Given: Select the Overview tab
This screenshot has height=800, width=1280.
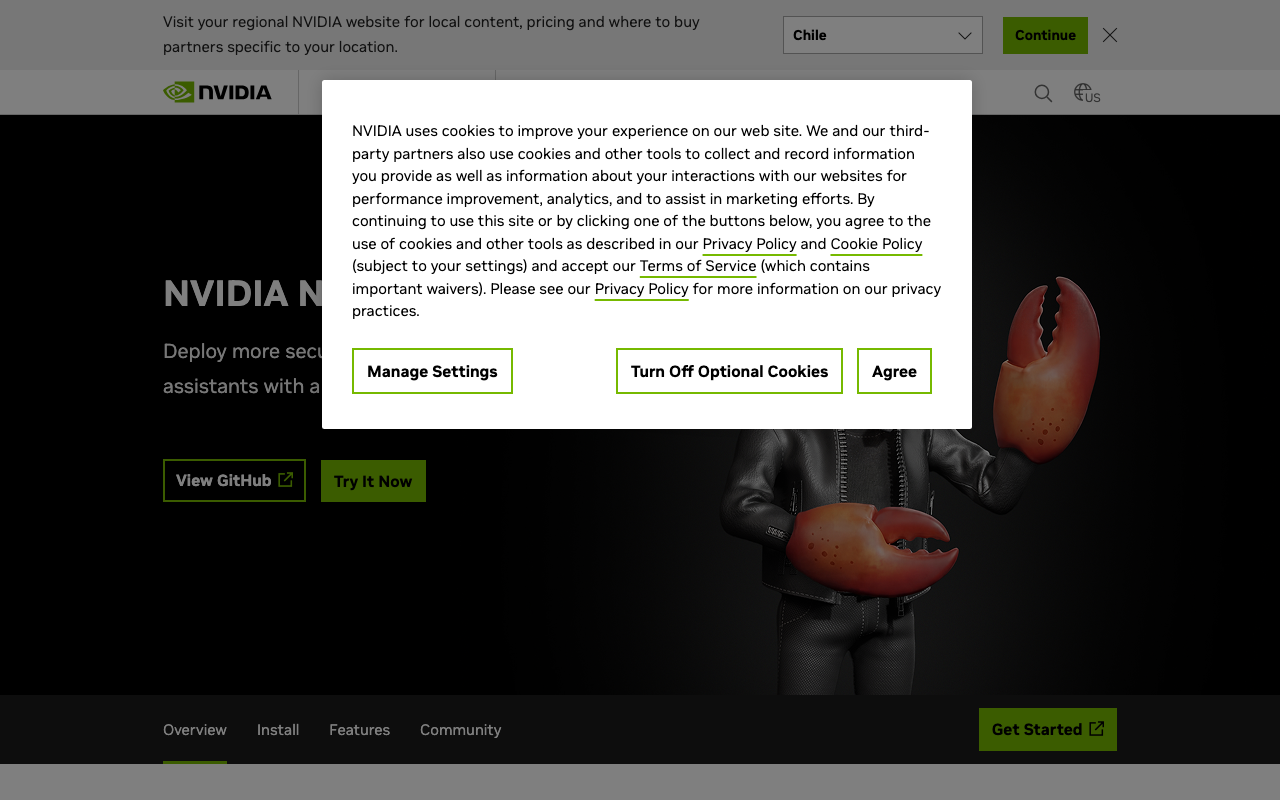Looking at the screenshot, I should pos(195,730).
